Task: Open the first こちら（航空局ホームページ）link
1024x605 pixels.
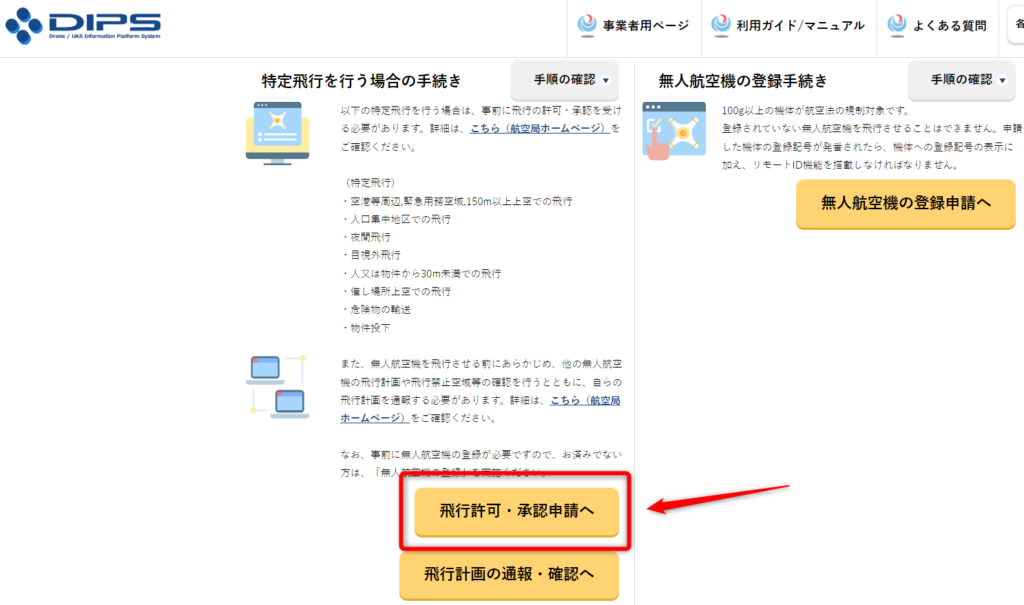Action: 537,129
